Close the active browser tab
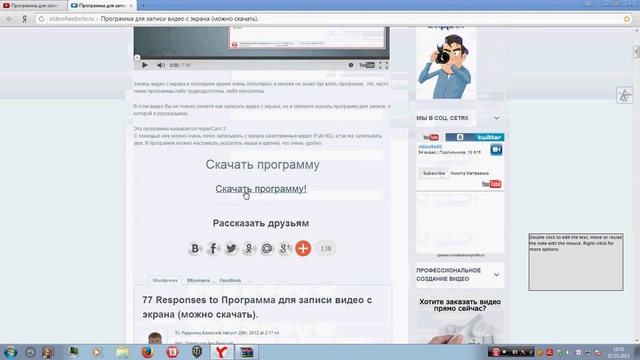The height and width of the screenshot is (360, 640). point(131,6)
